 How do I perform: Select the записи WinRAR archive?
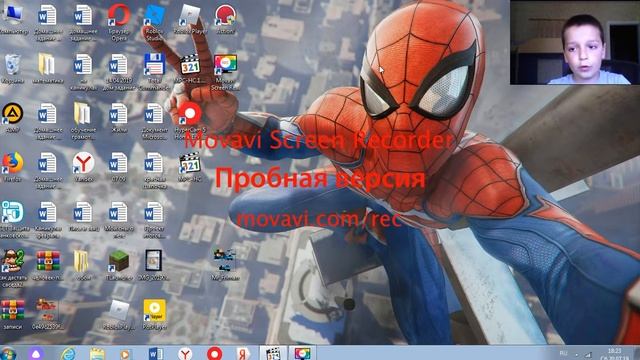12,314
